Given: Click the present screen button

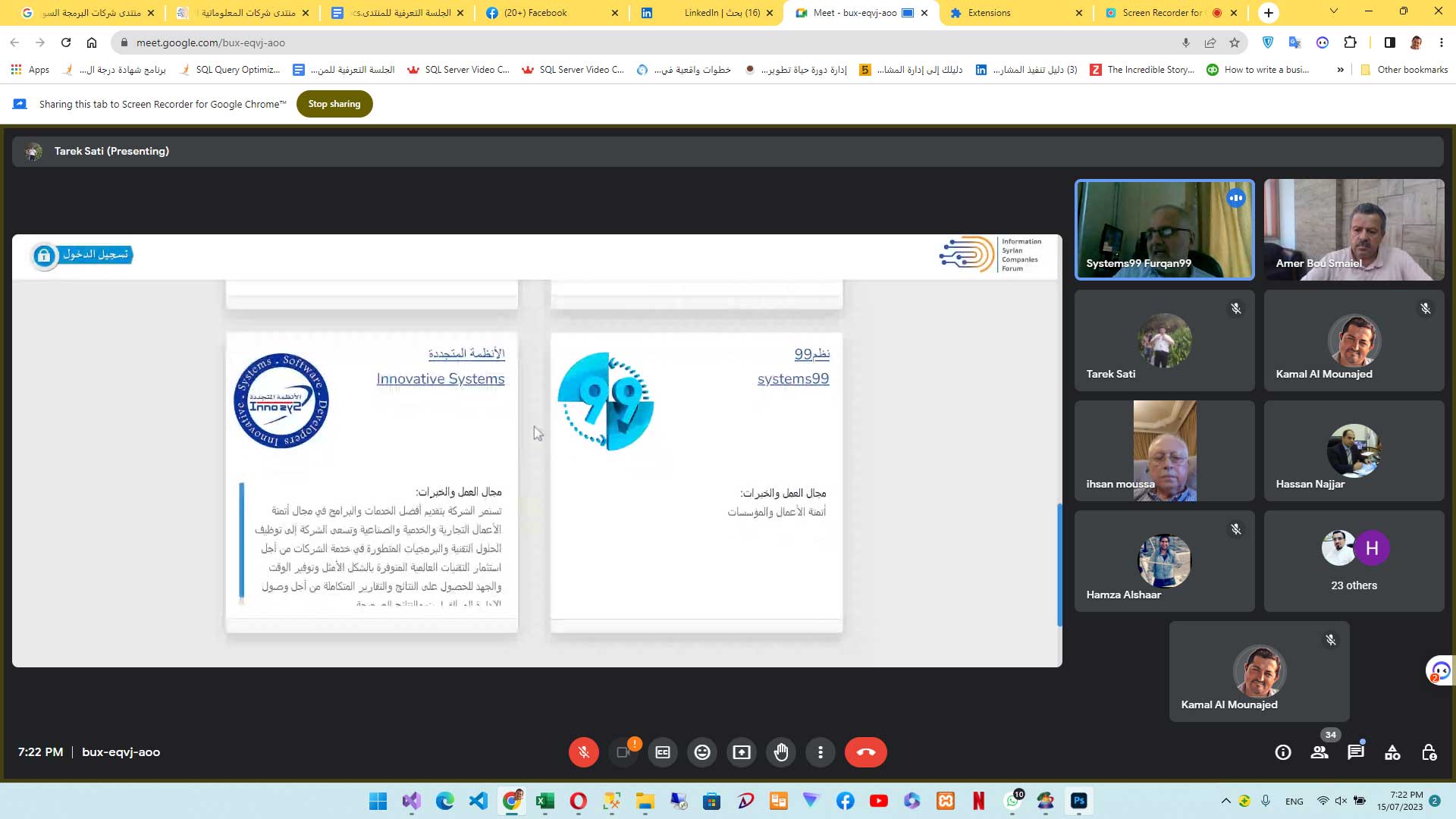Looking at the screenshot, I should pyautogui.click(x=742, y=752).
